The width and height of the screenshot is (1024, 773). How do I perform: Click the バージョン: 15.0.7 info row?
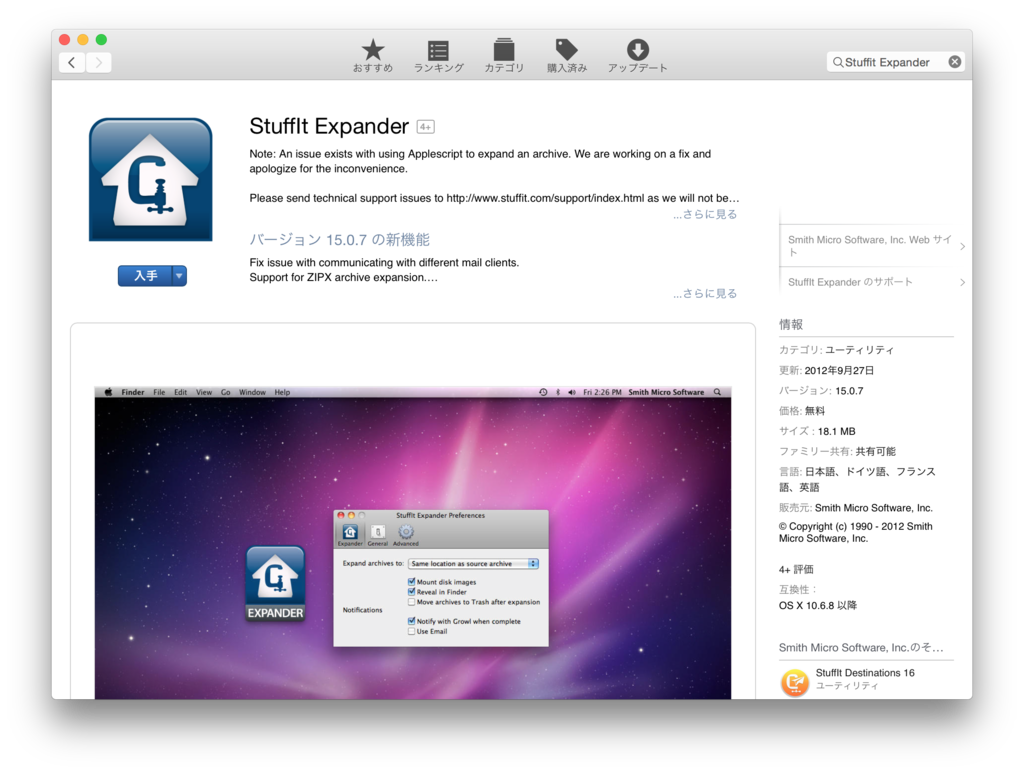[821, 390]
